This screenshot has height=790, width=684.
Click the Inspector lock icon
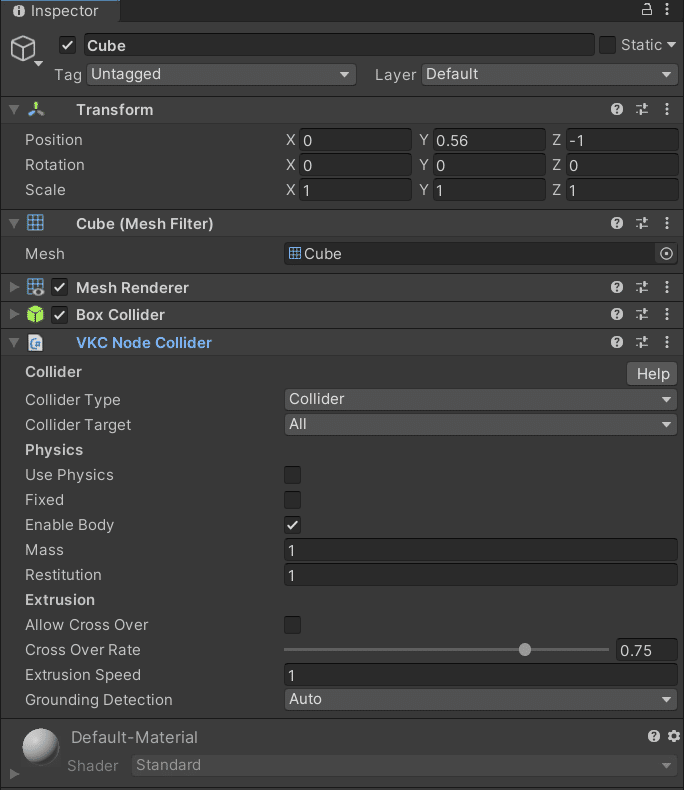pos(646,10)
